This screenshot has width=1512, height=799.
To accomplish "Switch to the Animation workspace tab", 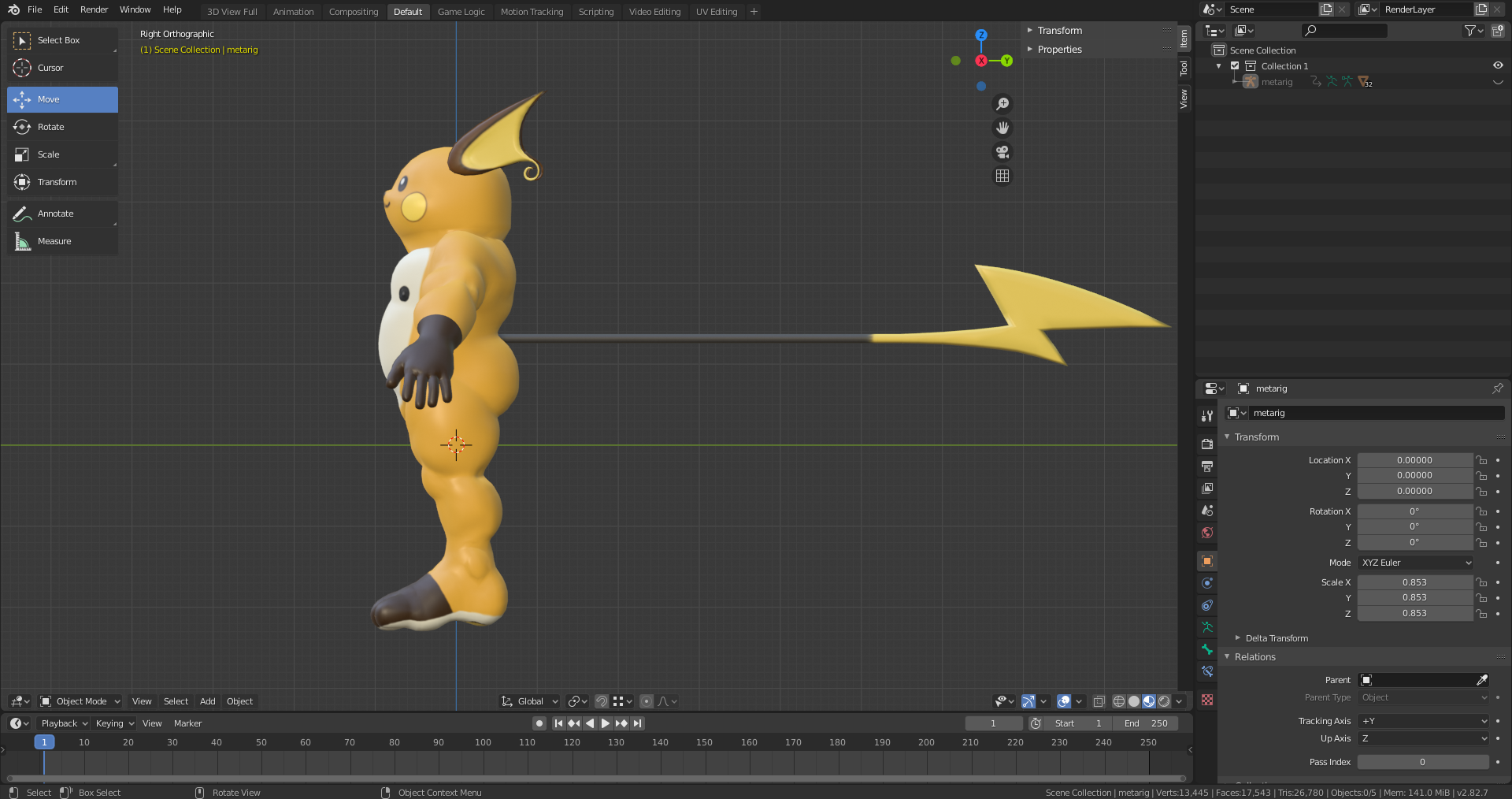I will click(x=293, y=12).
